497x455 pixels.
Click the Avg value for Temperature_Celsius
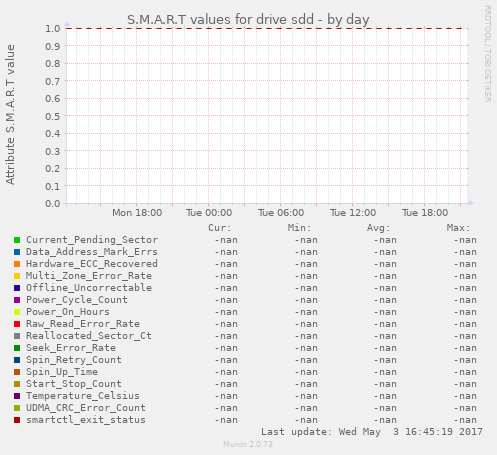tap(385, 396)
